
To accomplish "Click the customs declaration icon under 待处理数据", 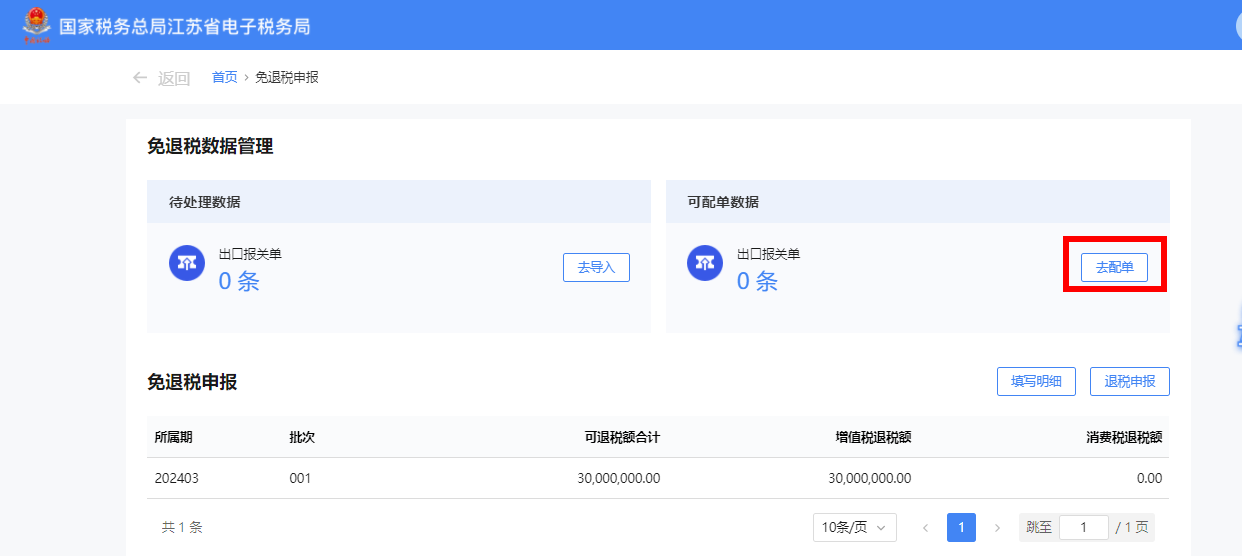I will point(187,263).
